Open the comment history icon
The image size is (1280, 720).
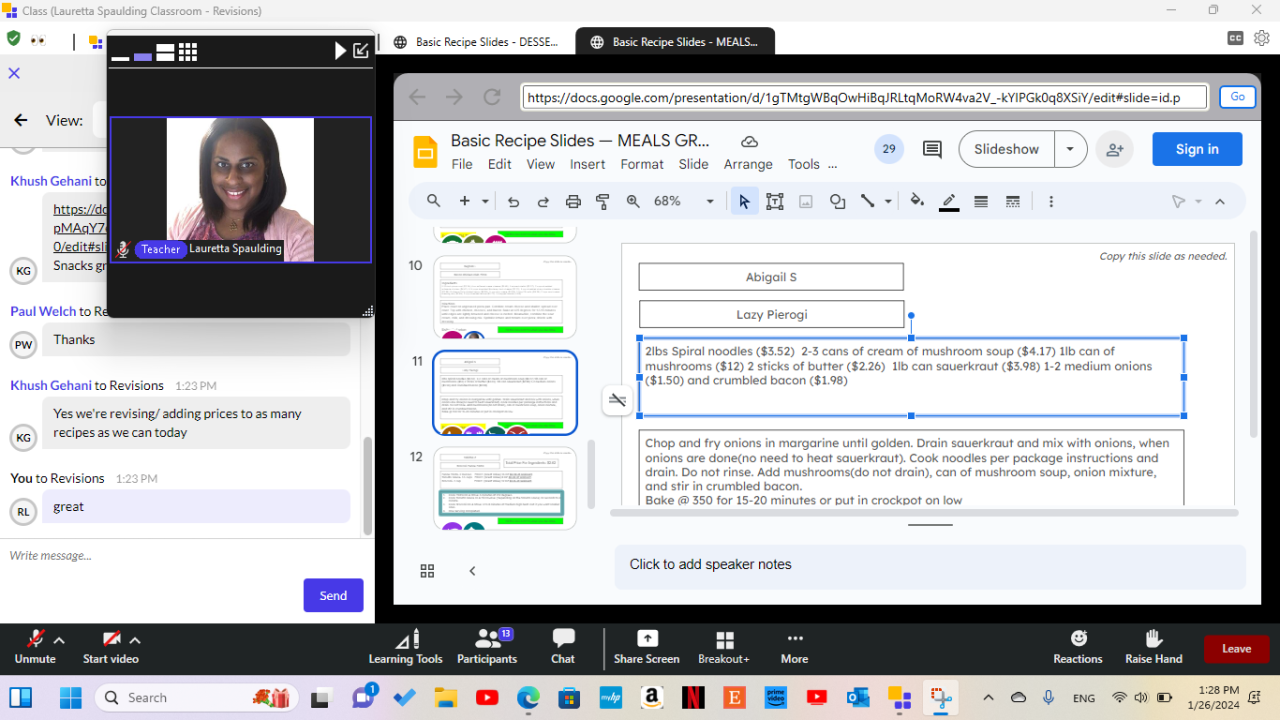(x=932, y=149)
